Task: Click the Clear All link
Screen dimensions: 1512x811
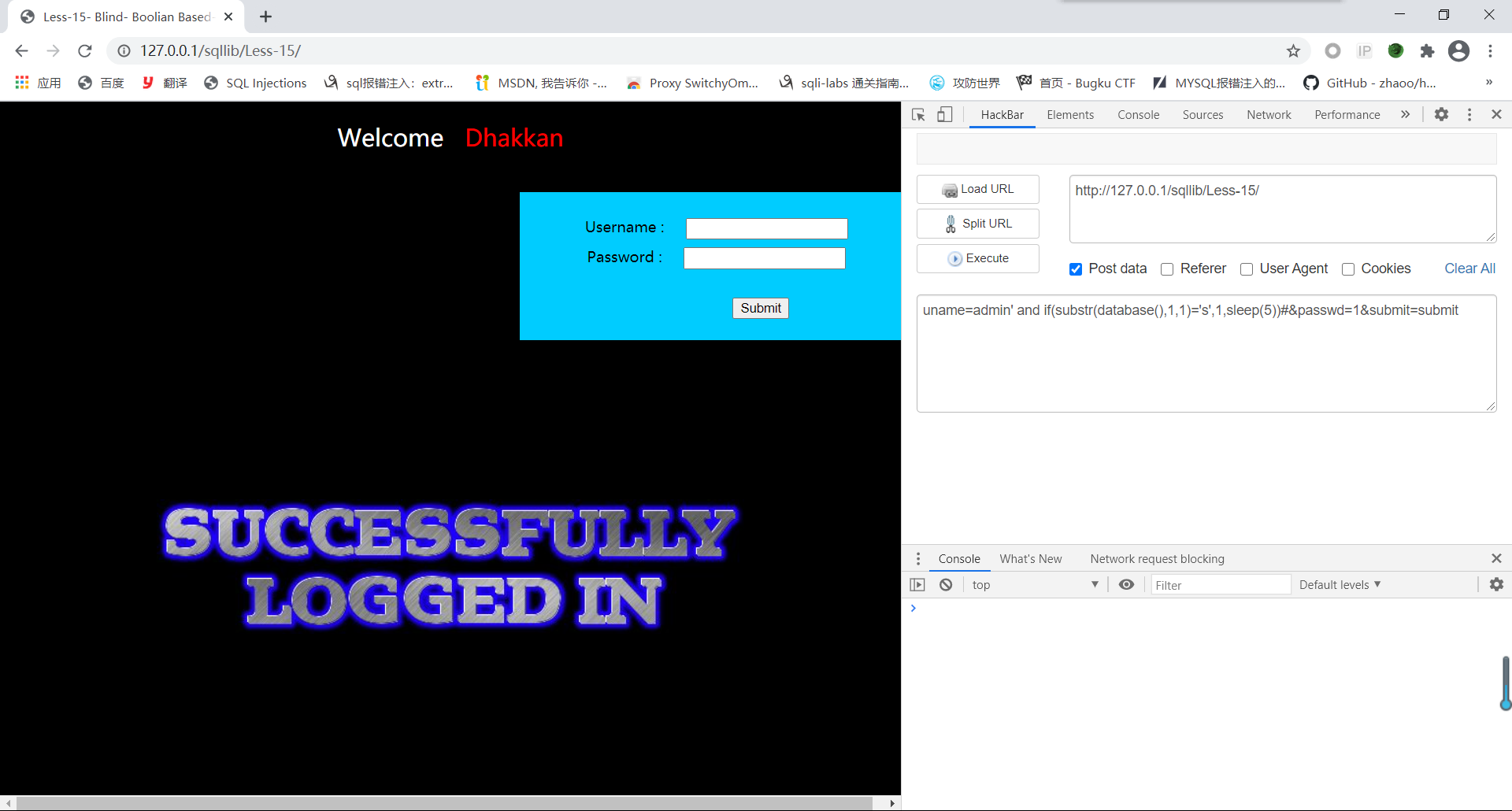Action: click(x=1469, y=268)
